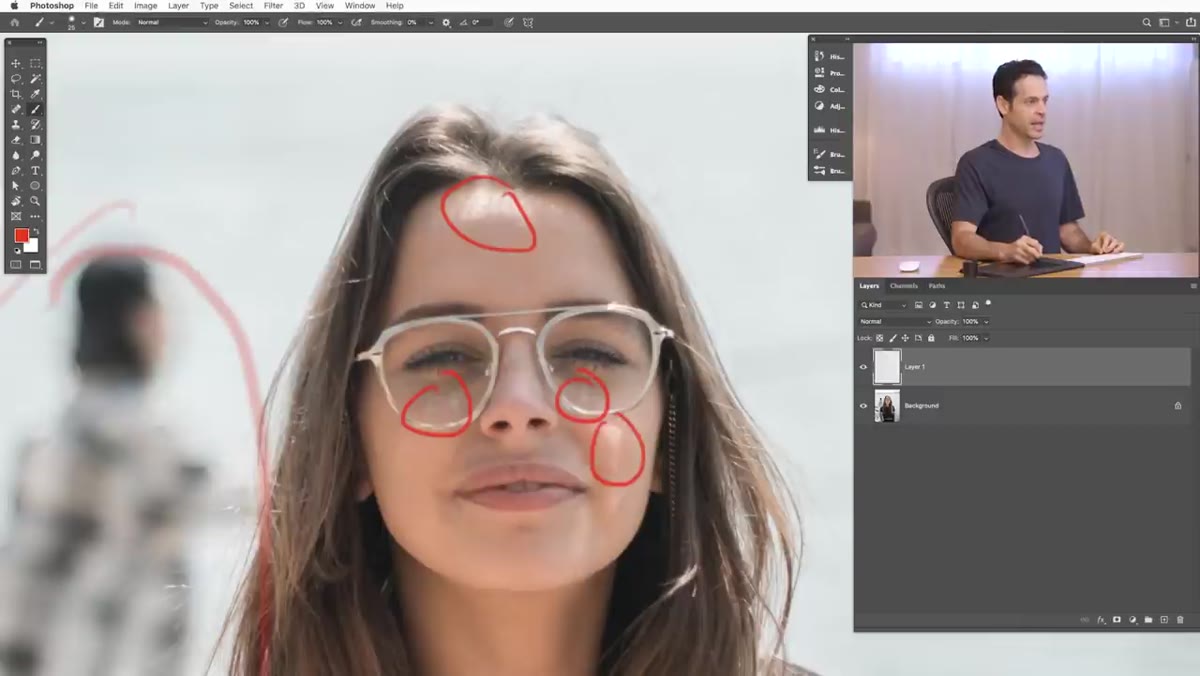This screenshot has height=676, width=1200.
Task: Toggle lock transparent pixels
Action: pos(880,338)
